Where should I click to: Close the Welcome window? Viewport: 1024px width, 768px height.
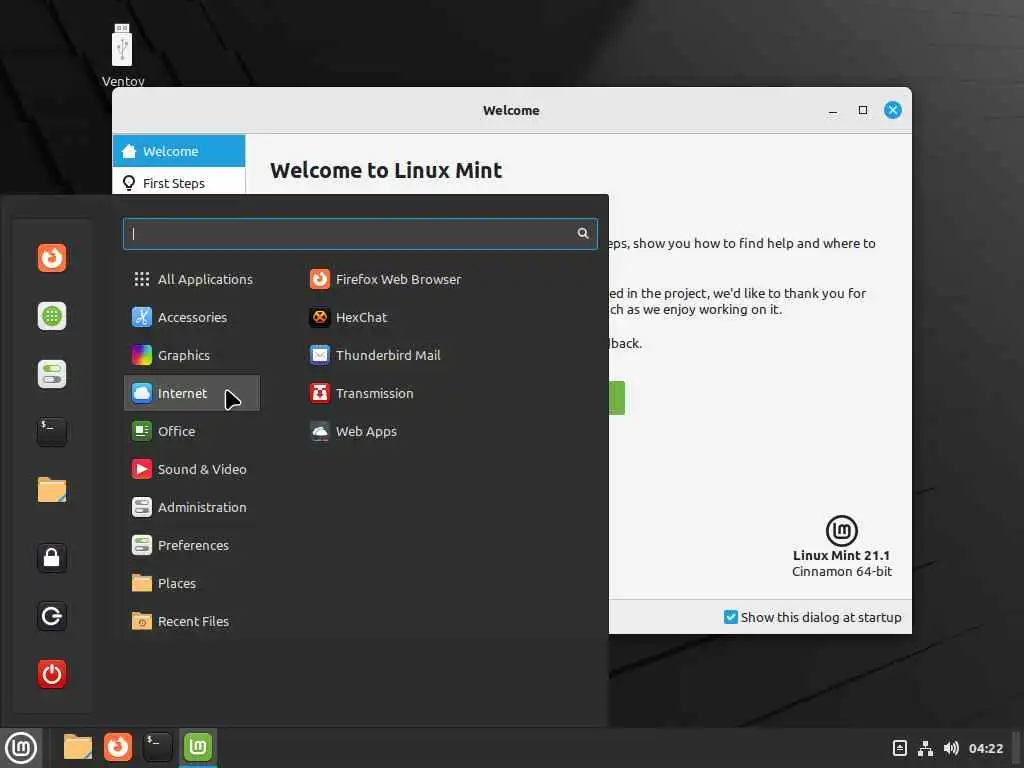point(893,110)
